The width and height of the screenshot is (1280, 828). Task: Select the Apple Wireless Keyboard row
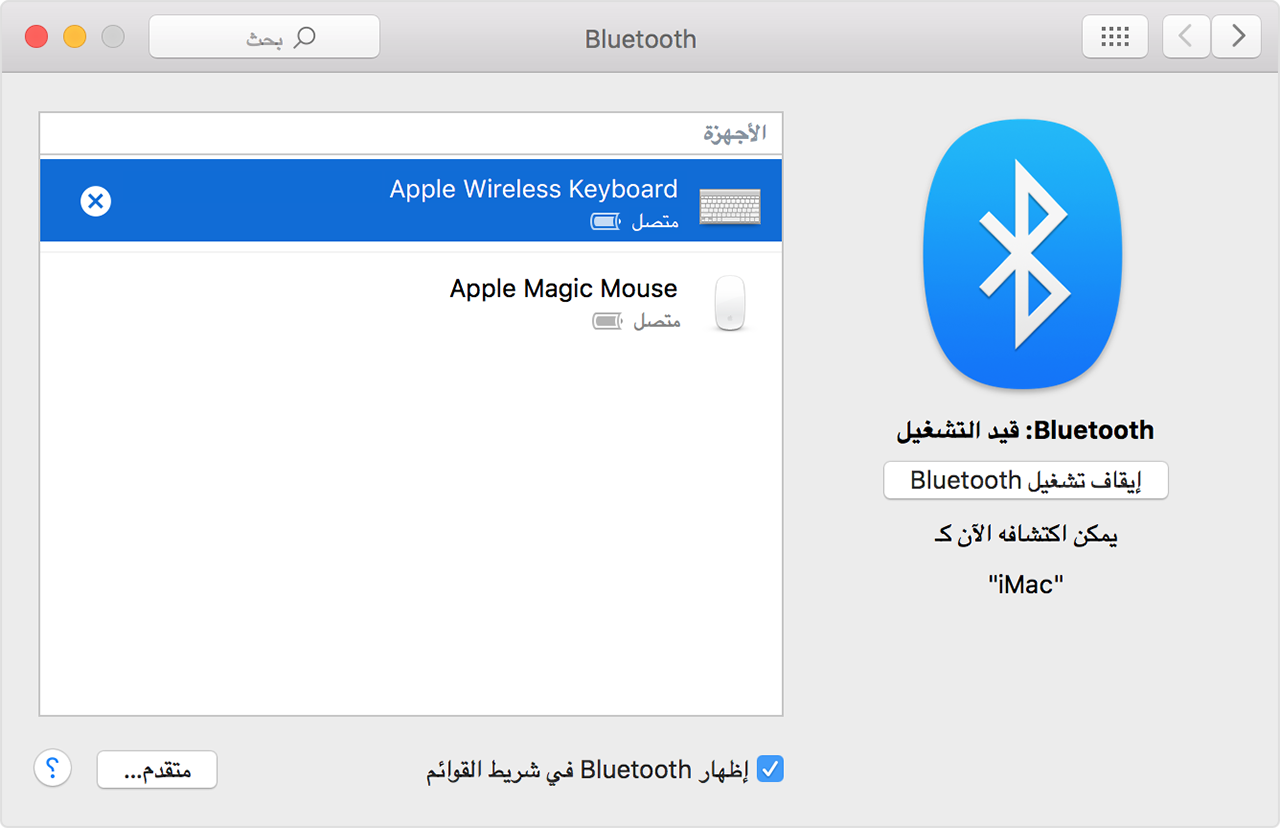click(411, 200)
